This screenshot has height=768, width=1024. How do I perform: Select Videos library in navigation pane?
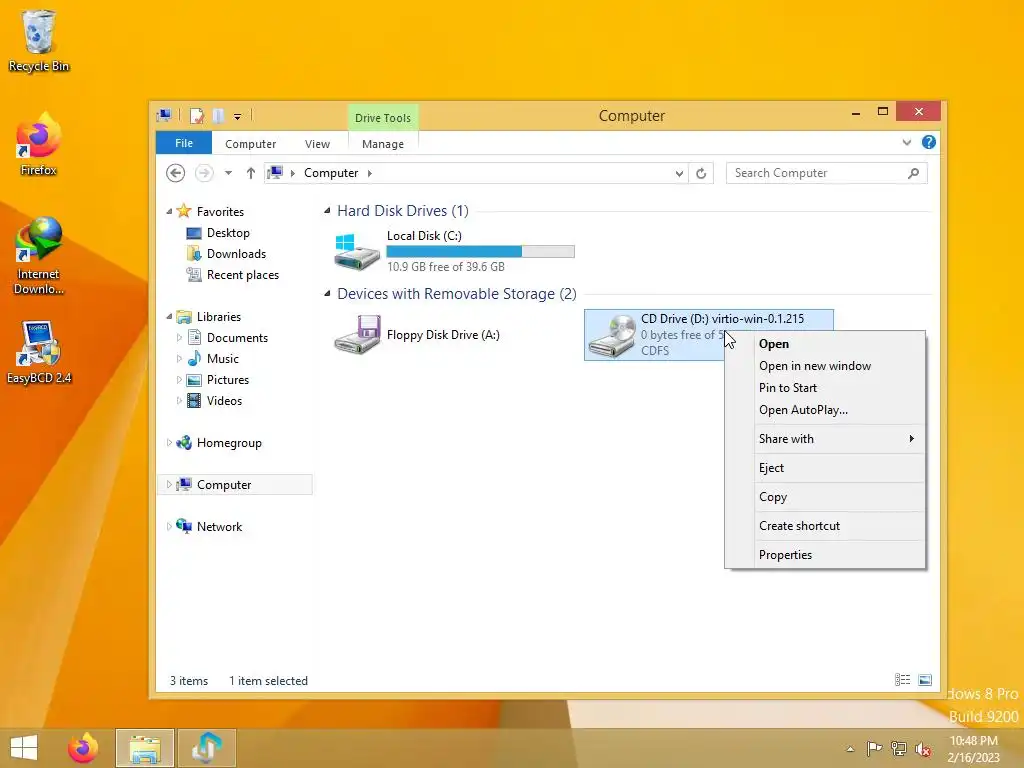(224, 400)
